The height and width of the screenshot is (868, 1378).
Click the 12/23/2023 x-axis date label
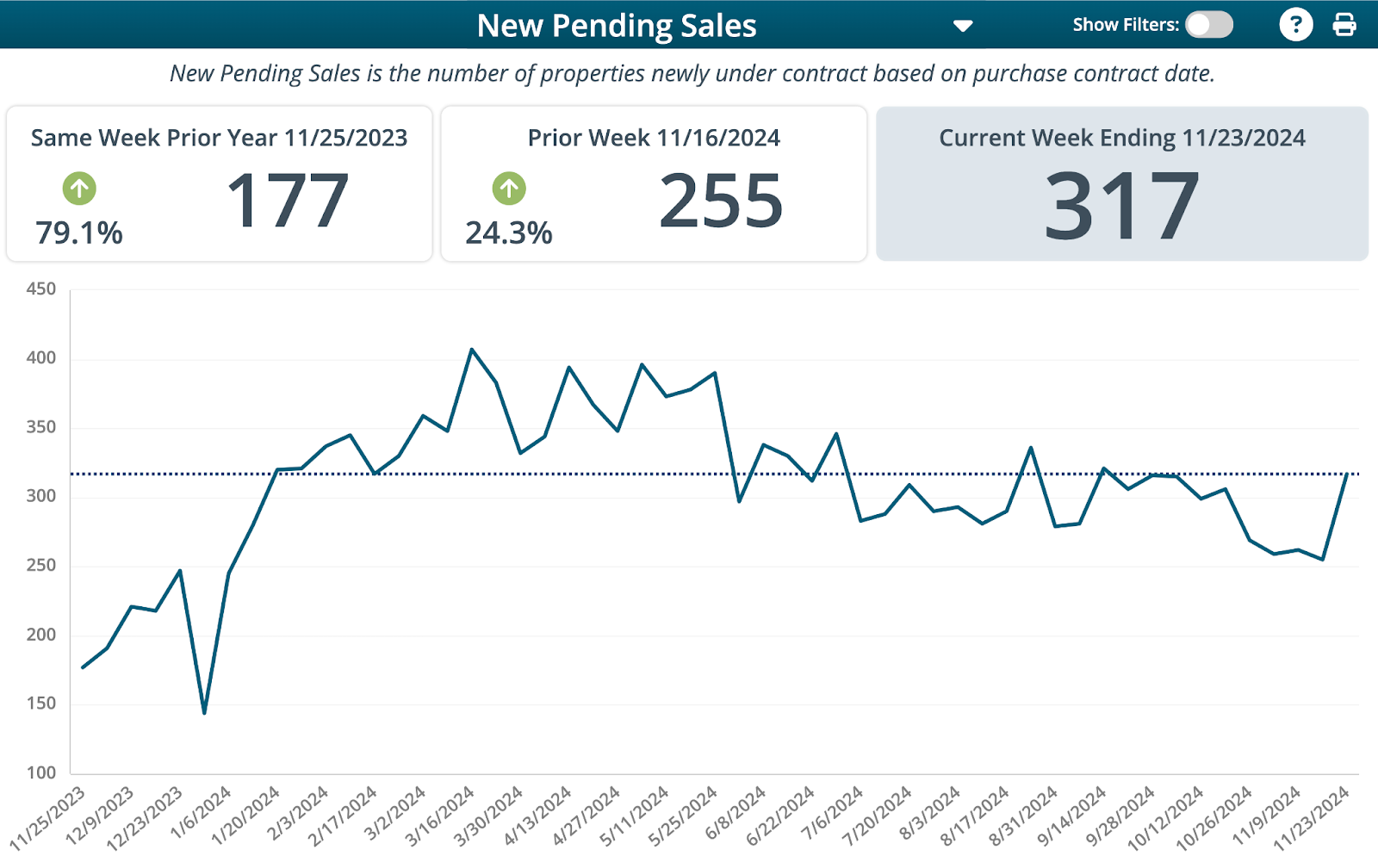coord(146,819)
